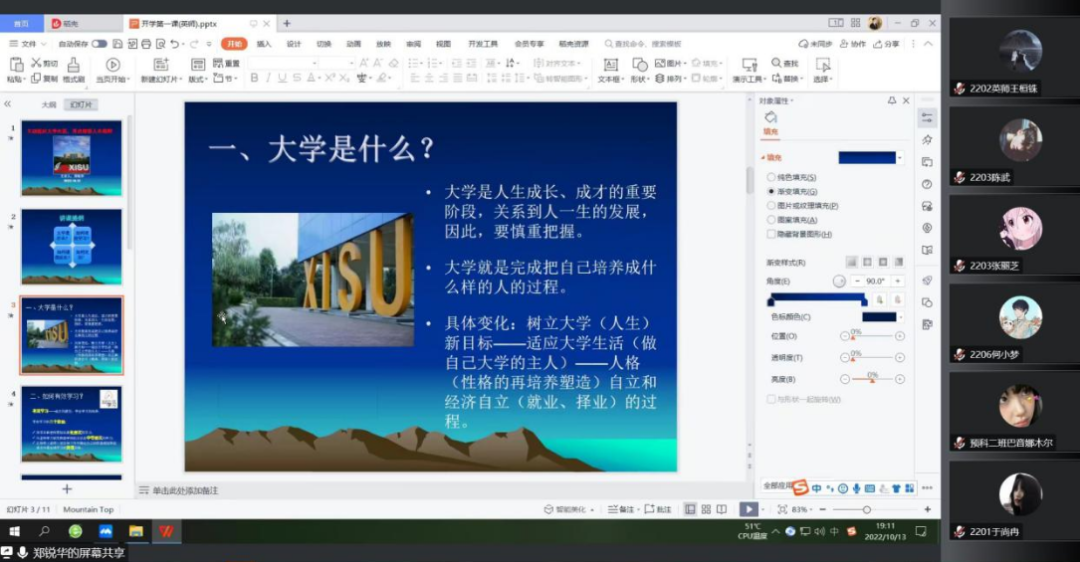Click the Transparency (透明度) slider
Screen dimensions: 1080x562
pyautogui.click(x=872, y=358)
